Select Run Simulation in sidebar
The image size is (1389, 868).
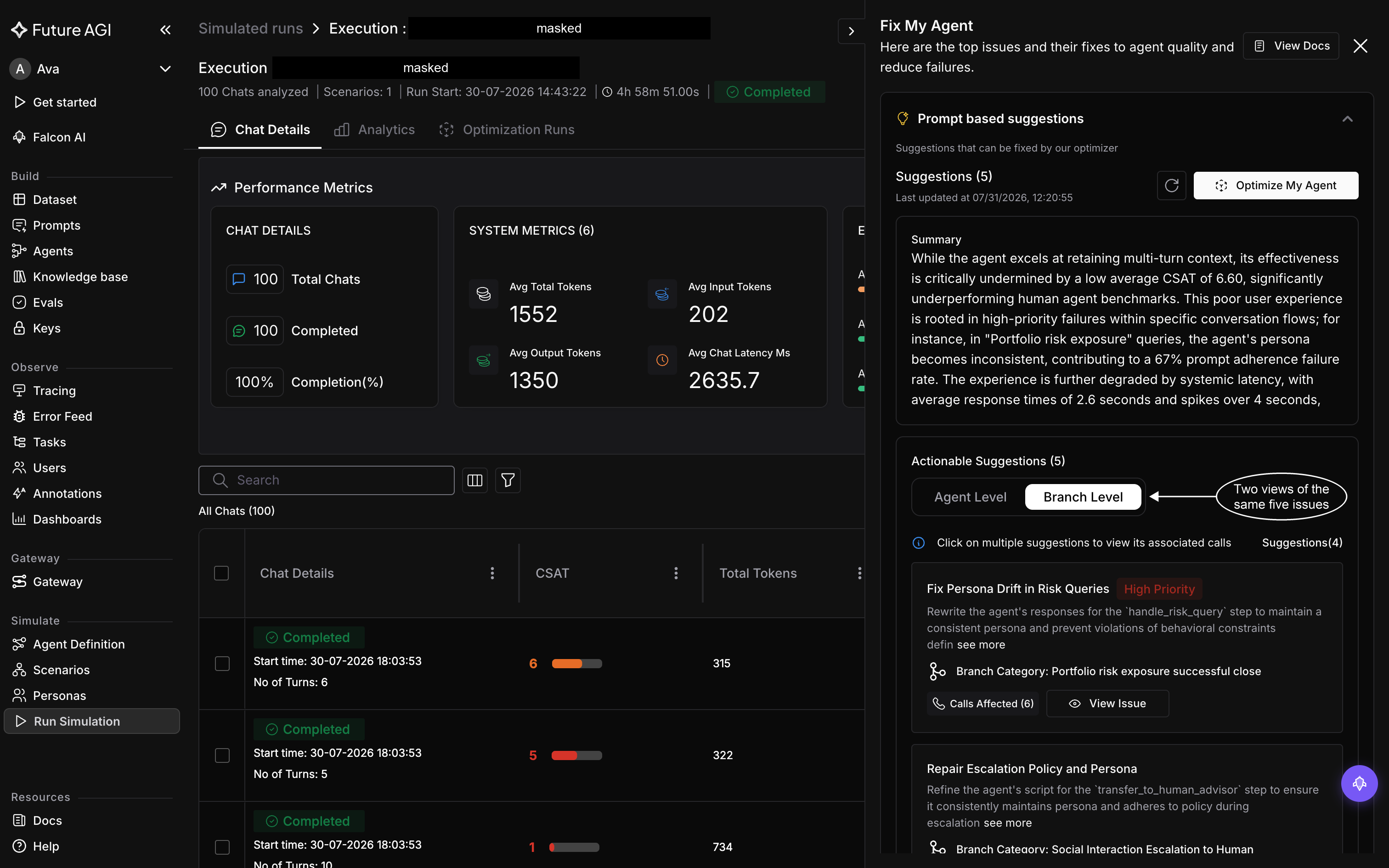[92, 721]
